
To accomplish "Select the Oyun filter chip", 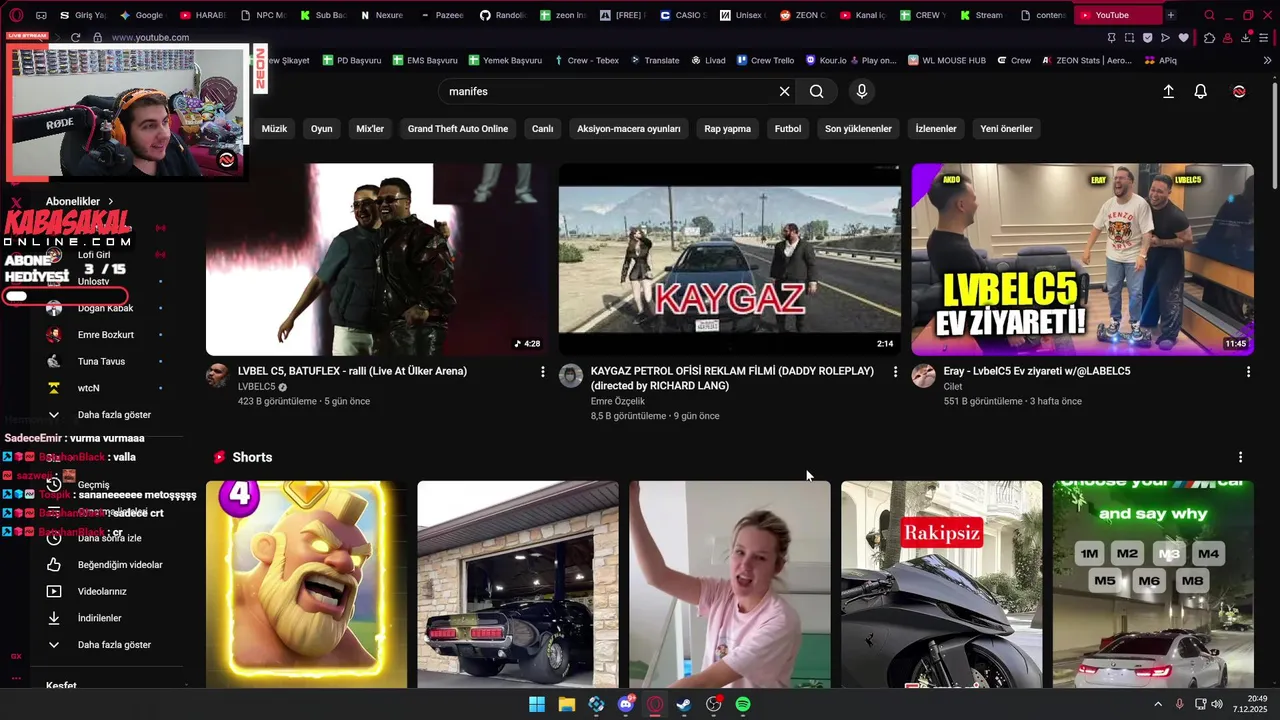I will (x=321, y=128).
